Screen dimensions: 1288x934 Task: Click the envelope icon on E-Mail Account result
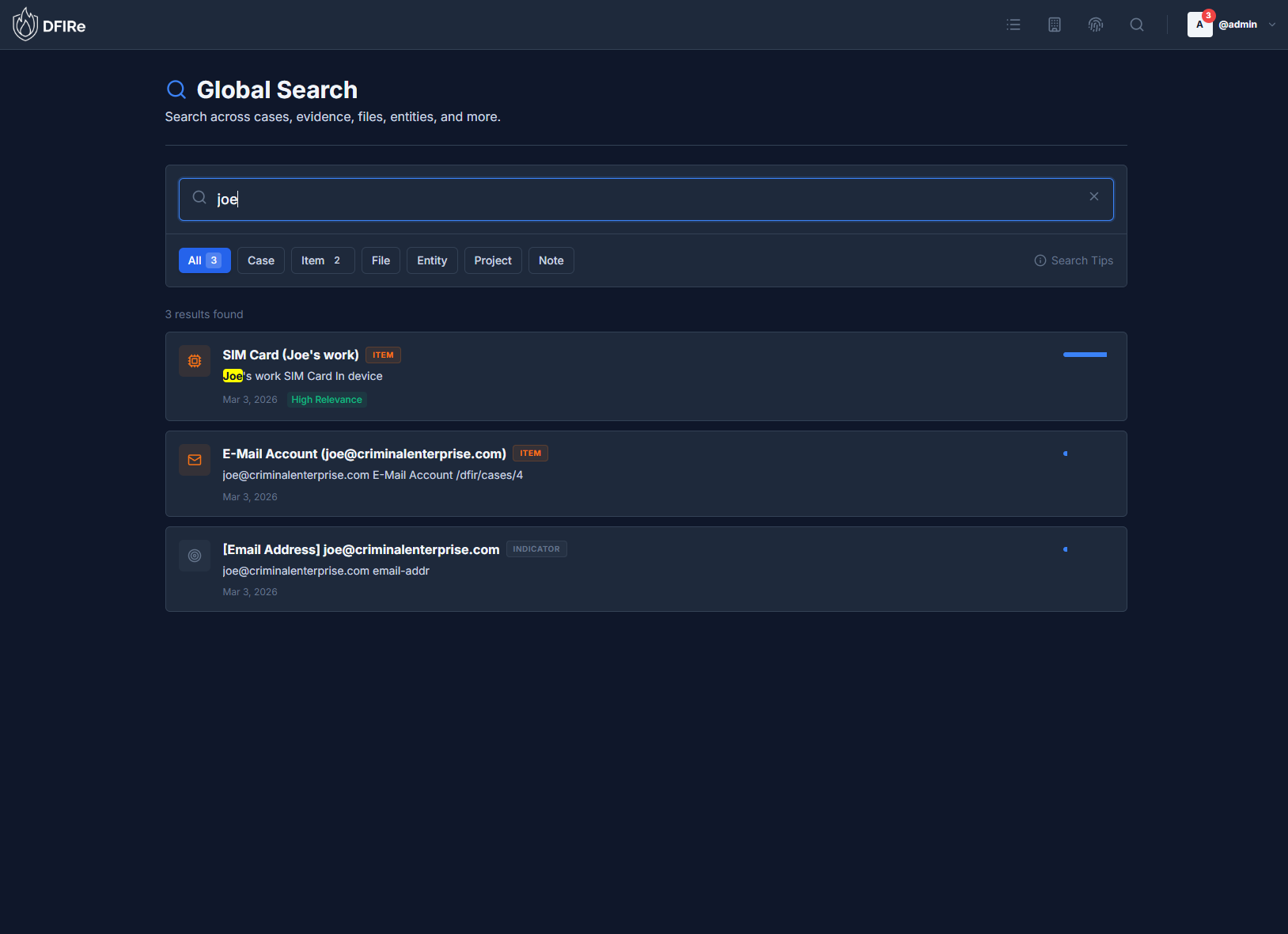click(x=194, y=460)
